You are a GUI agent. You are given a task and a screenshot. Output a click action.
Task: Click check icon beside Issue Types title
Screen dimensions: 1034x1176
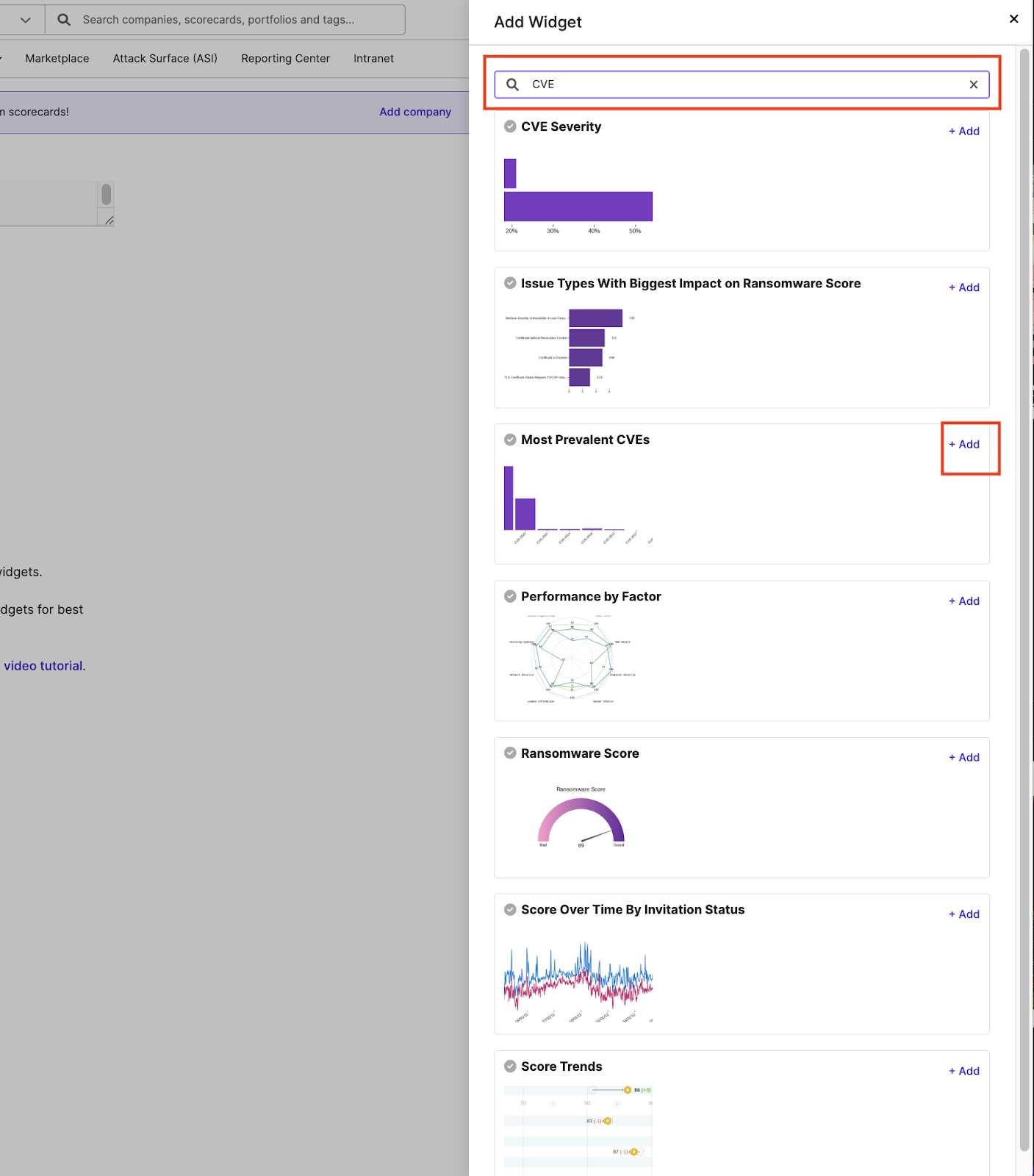[x=510, y=283]
